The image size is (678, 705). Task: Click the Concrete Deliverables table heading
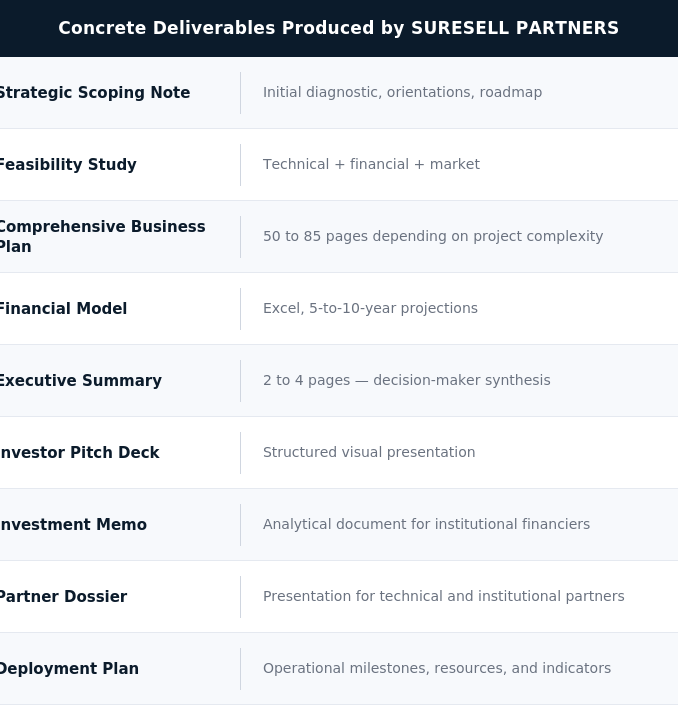(339, 28)
